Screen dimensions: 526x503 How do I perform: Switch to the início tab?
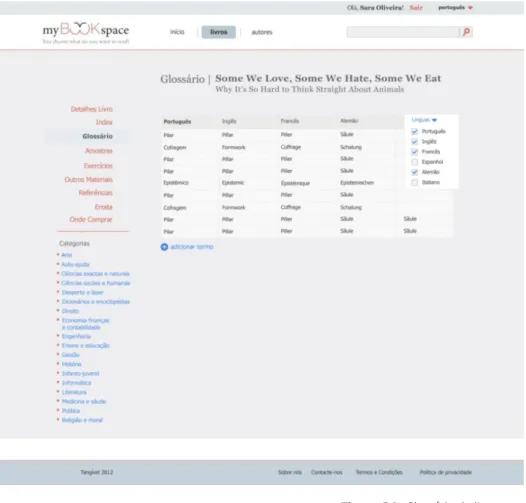point(177,32)
